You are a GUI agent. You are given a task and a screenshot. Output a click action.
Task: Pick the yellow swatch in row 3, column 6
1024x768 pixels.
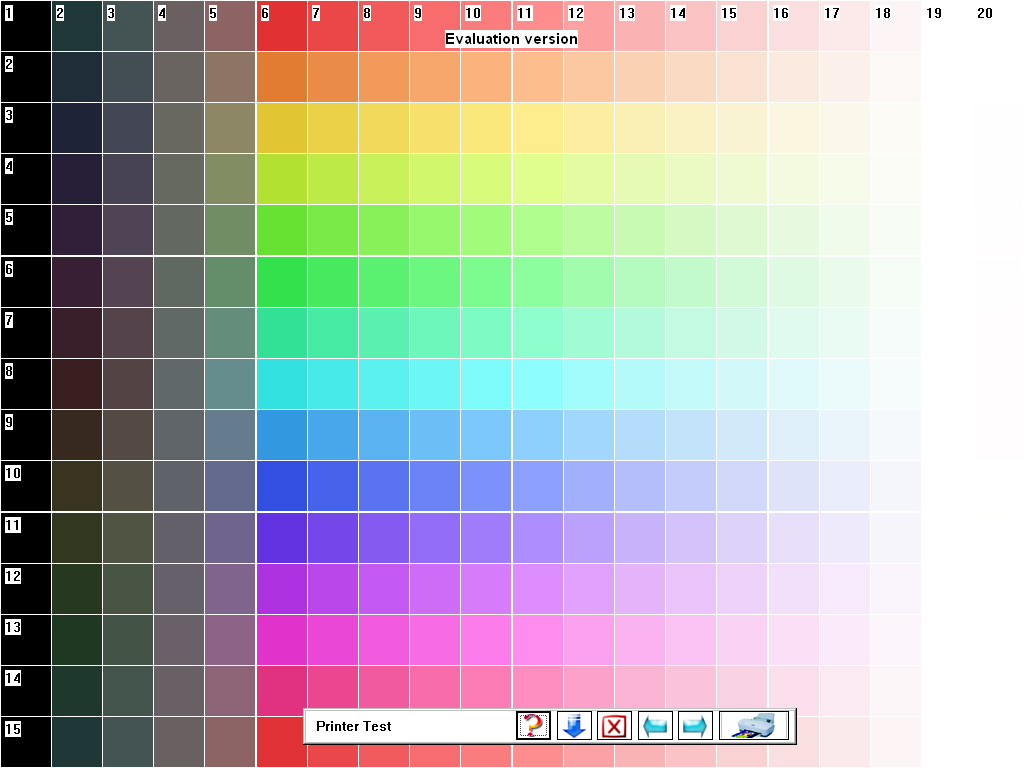click(281, 128)
